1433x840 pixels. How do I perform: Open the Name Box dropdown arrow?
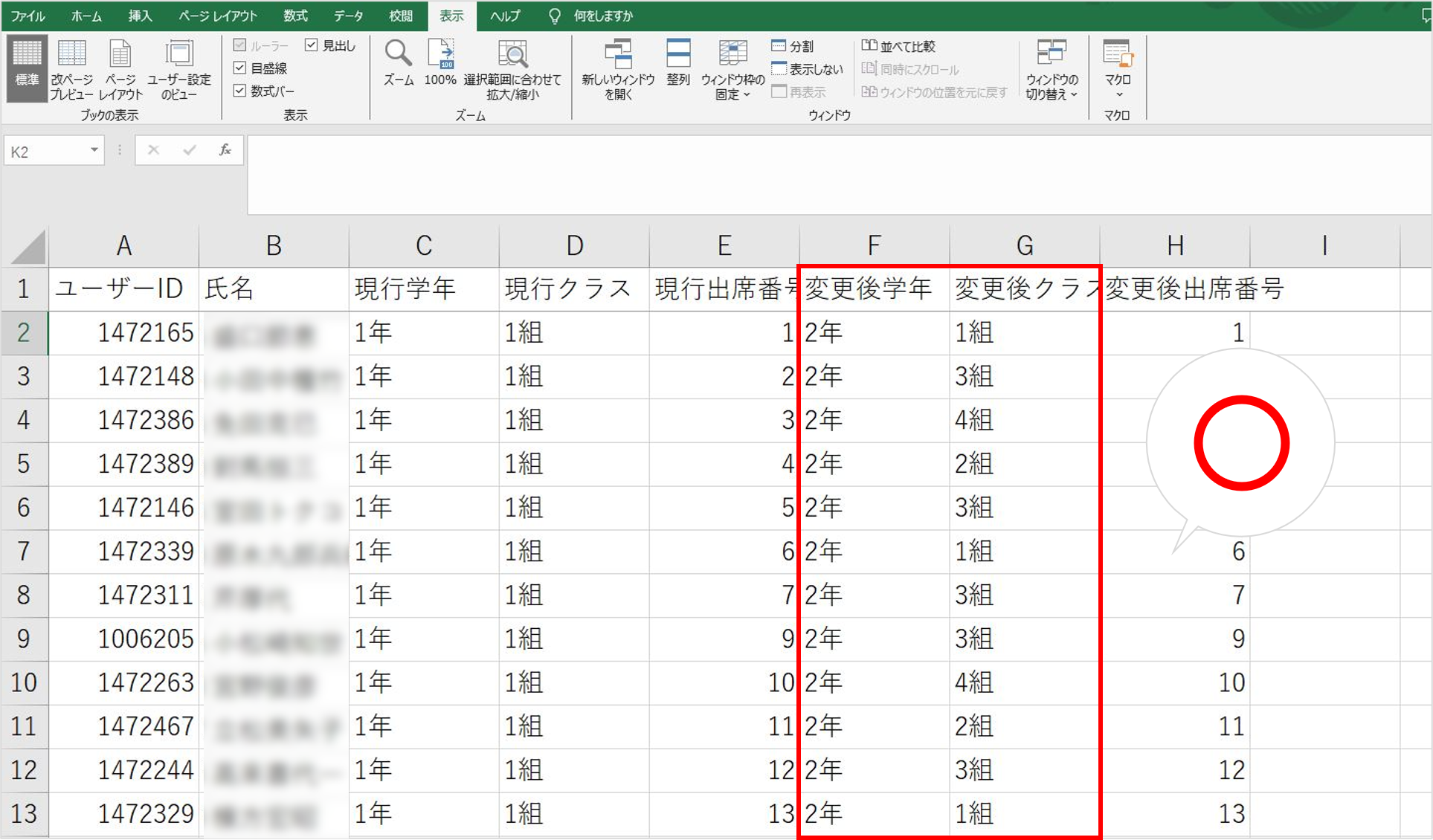coord(94,150)
